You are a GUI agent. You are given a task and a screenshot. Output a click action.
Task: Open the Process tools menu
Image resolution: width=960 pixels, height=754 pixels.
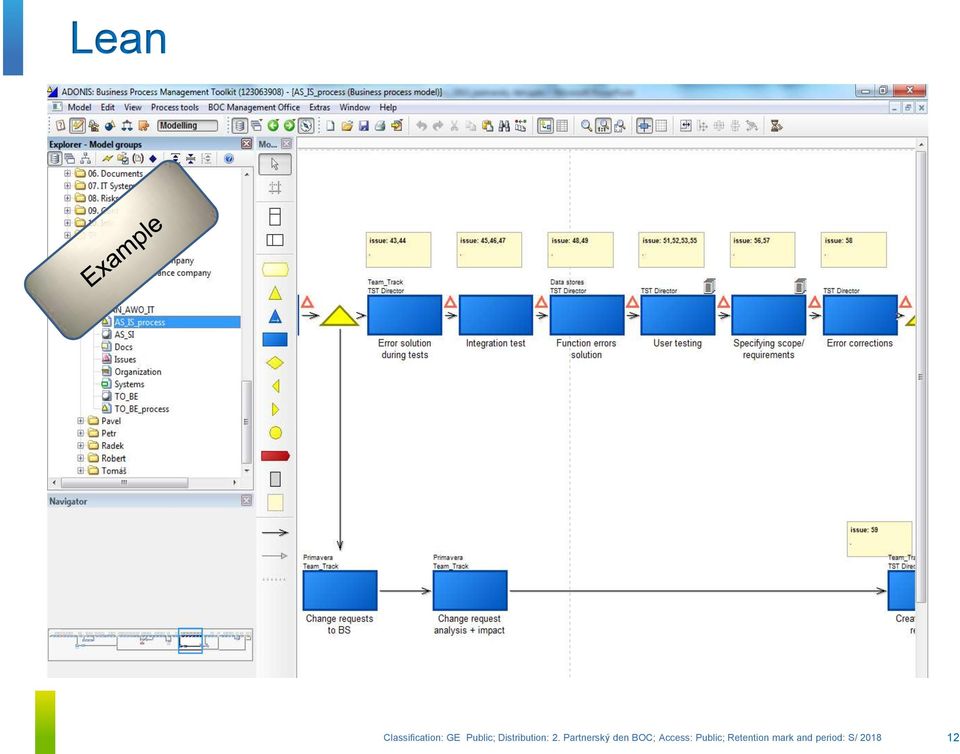pyautogui.click(x=174, y=107)
